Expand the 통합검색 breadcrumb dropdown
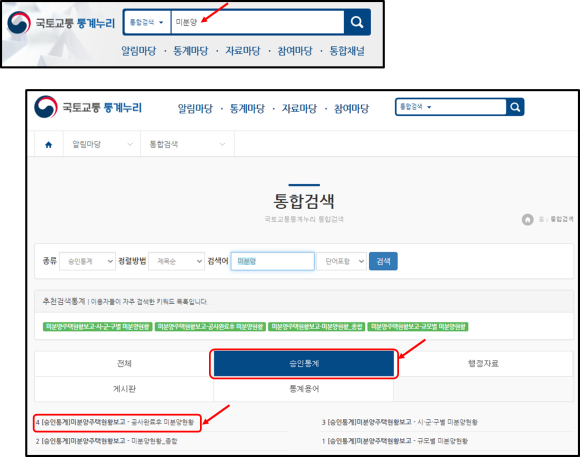This screenshot has width=580, height=457. click(x=187, y=144)
